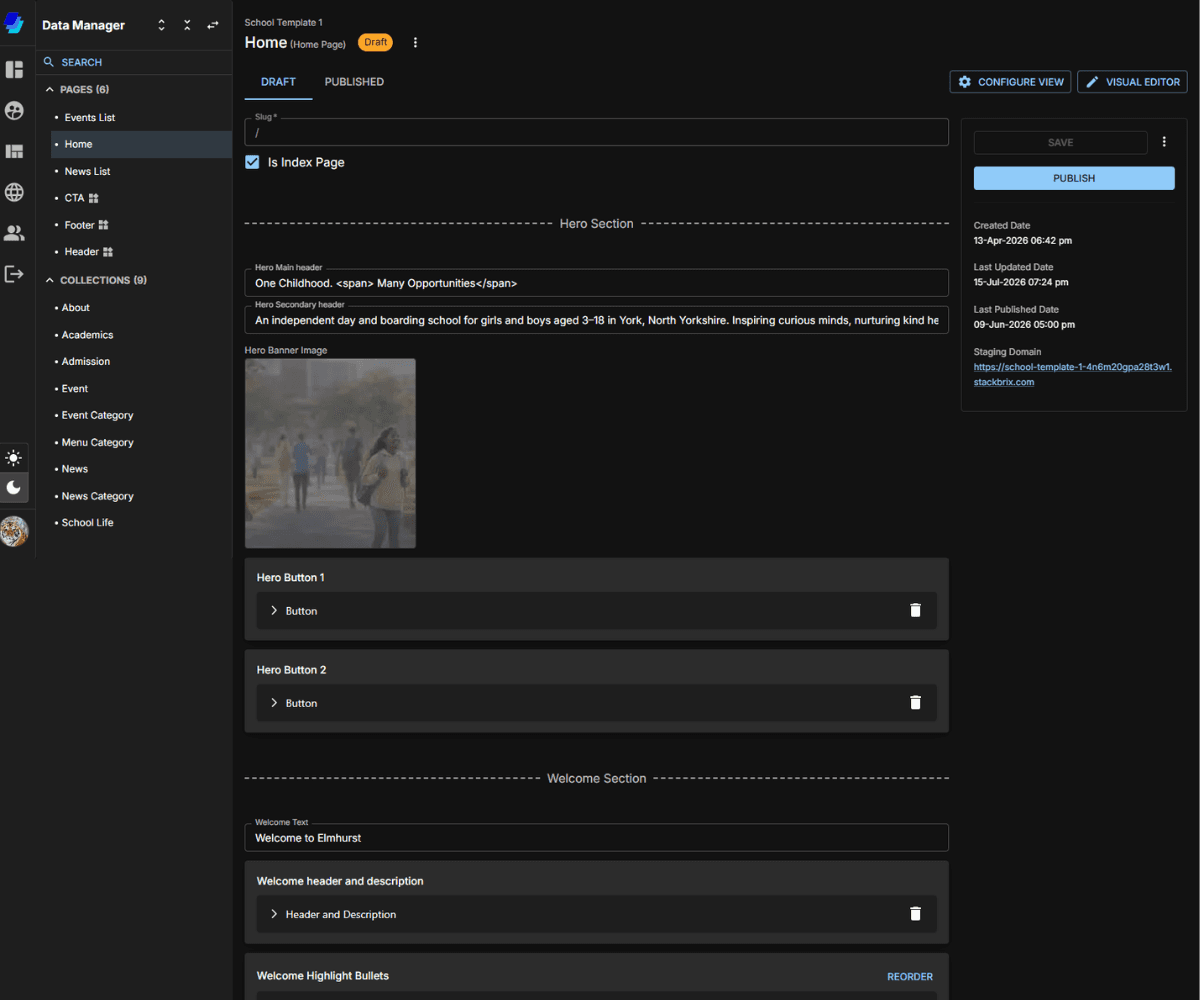The width and height of the screenshot is (1200, 1000).
Task: Open the globe domains icon
Action: [x=14, y=192]
